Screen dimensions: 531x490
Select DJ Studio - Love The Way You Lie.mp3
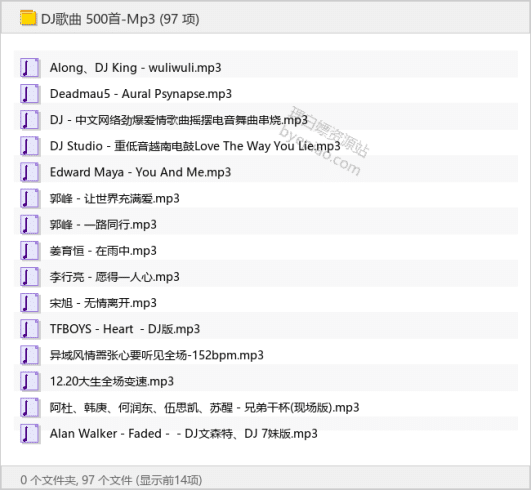point(195,146)
